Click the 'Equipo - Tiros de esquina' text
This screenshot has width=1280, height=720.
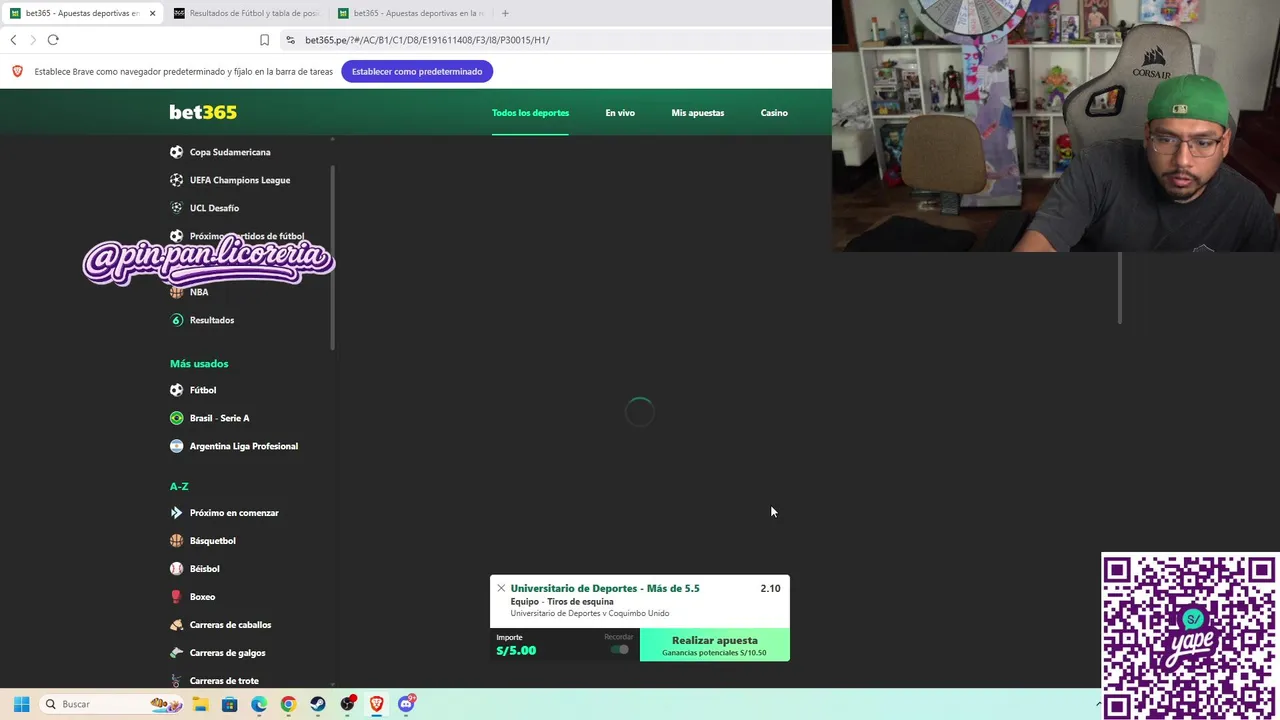pyautogui.click(x=562, y=602)
